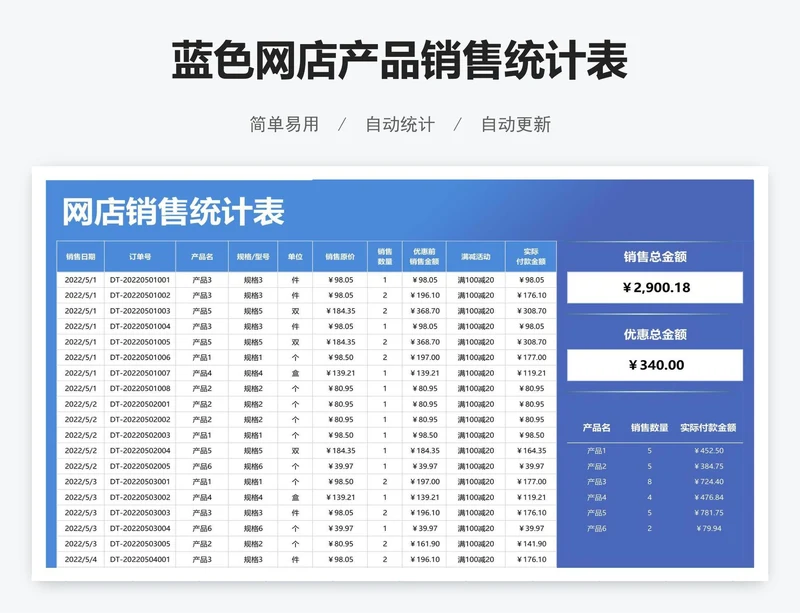Select the subtitle text 简单易用
This screenshot has width=800, height=613.
tap(284, 124)
